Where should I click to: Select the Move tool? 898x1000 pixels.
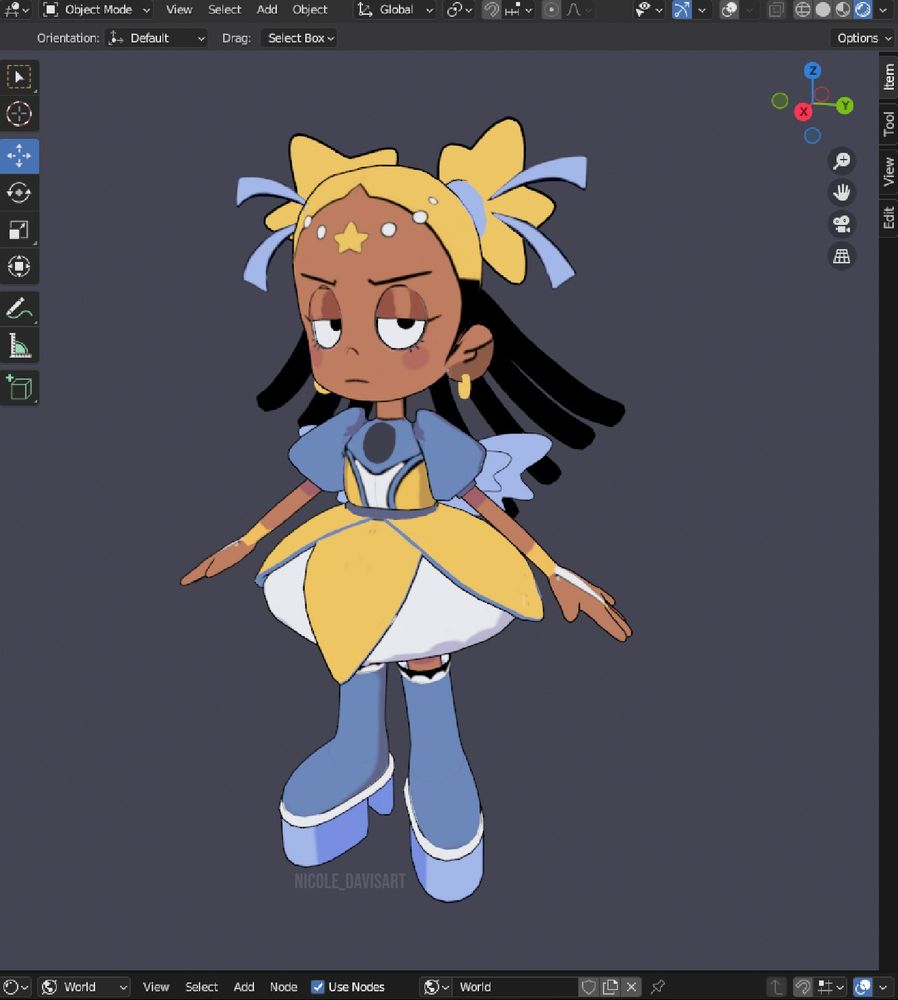click(19, 156)
